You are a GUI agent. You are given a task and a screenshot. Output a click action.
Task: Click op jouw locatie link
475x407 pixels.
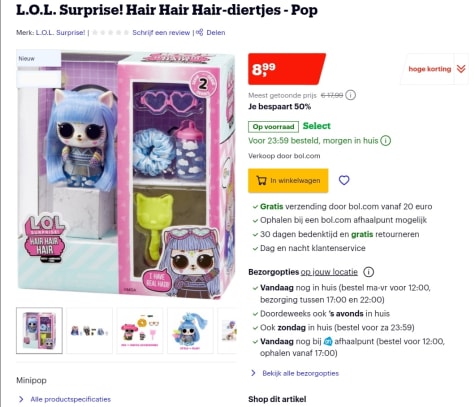tap(329, 272)
